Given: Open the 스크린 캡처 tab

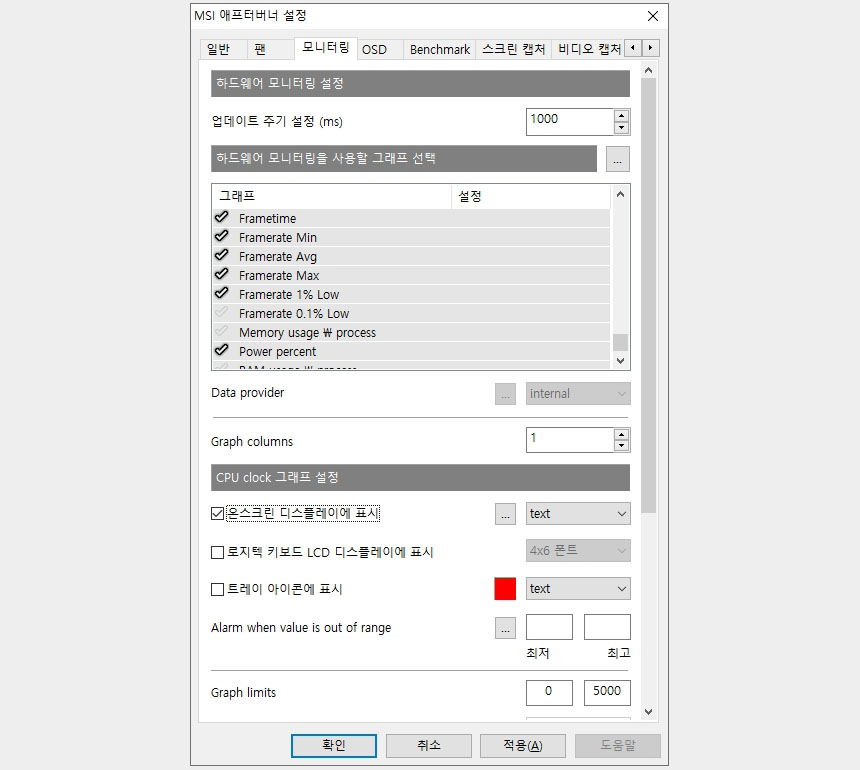Looking at the screenshot, I should tap(513, 49).
